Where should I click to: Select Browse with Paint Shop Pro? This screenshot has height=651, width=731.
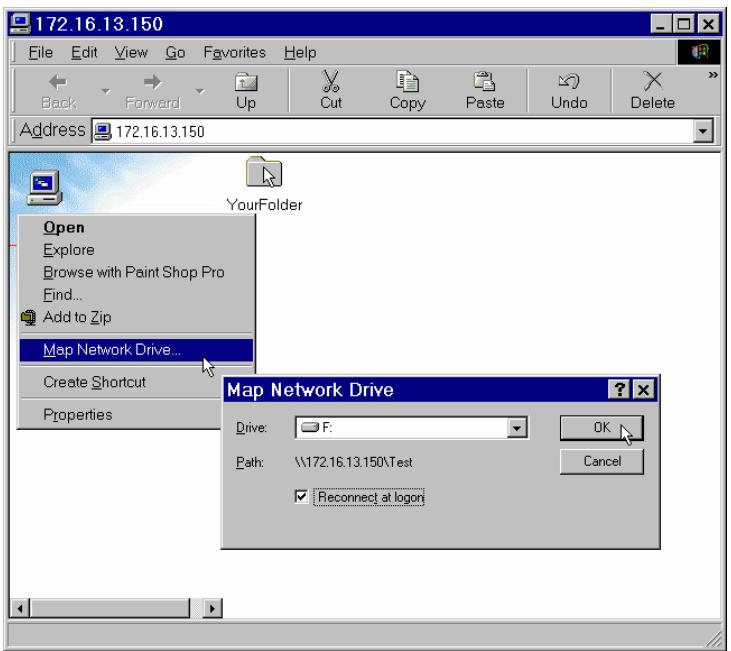click(137, 272)
